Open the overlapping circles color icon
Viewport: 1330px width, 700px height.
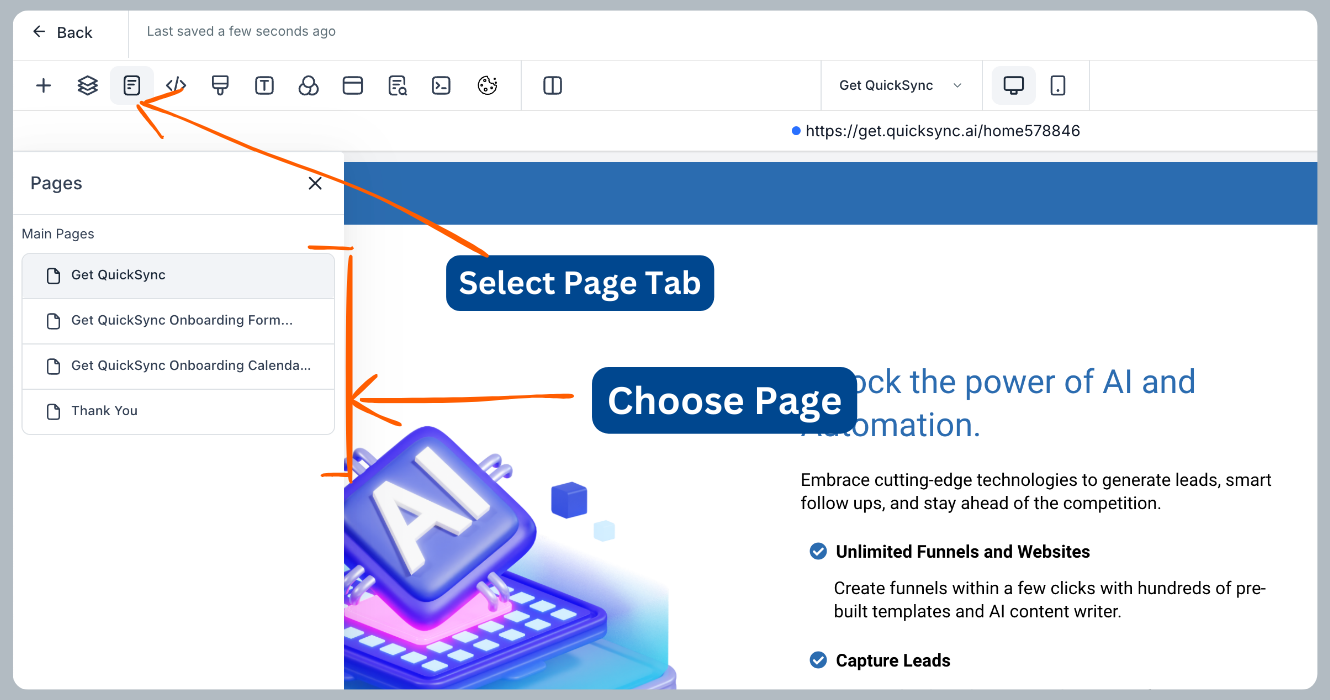pyautogui.click(x=308, y=86)
